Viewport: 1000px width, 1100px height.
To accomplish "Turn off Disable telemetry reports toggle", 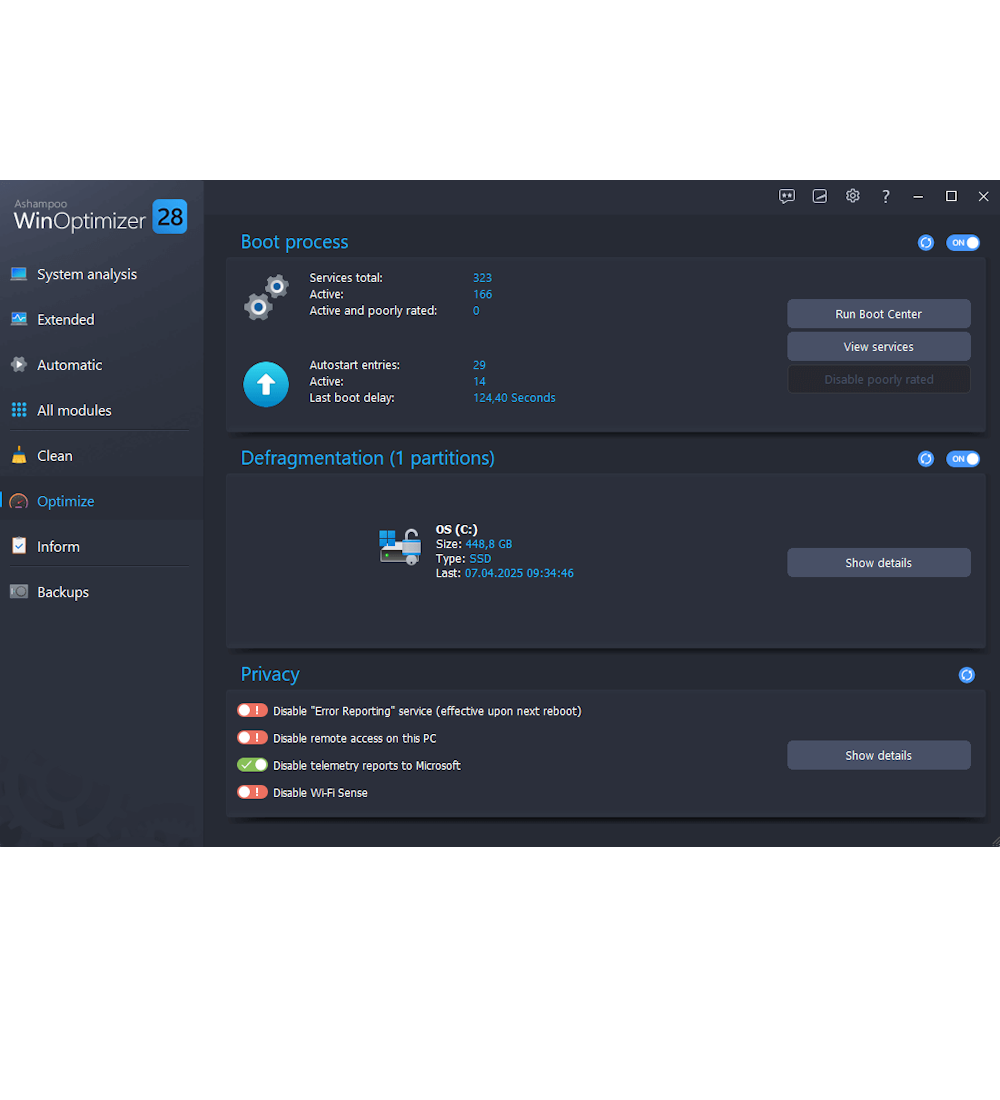I will point(252,765).
